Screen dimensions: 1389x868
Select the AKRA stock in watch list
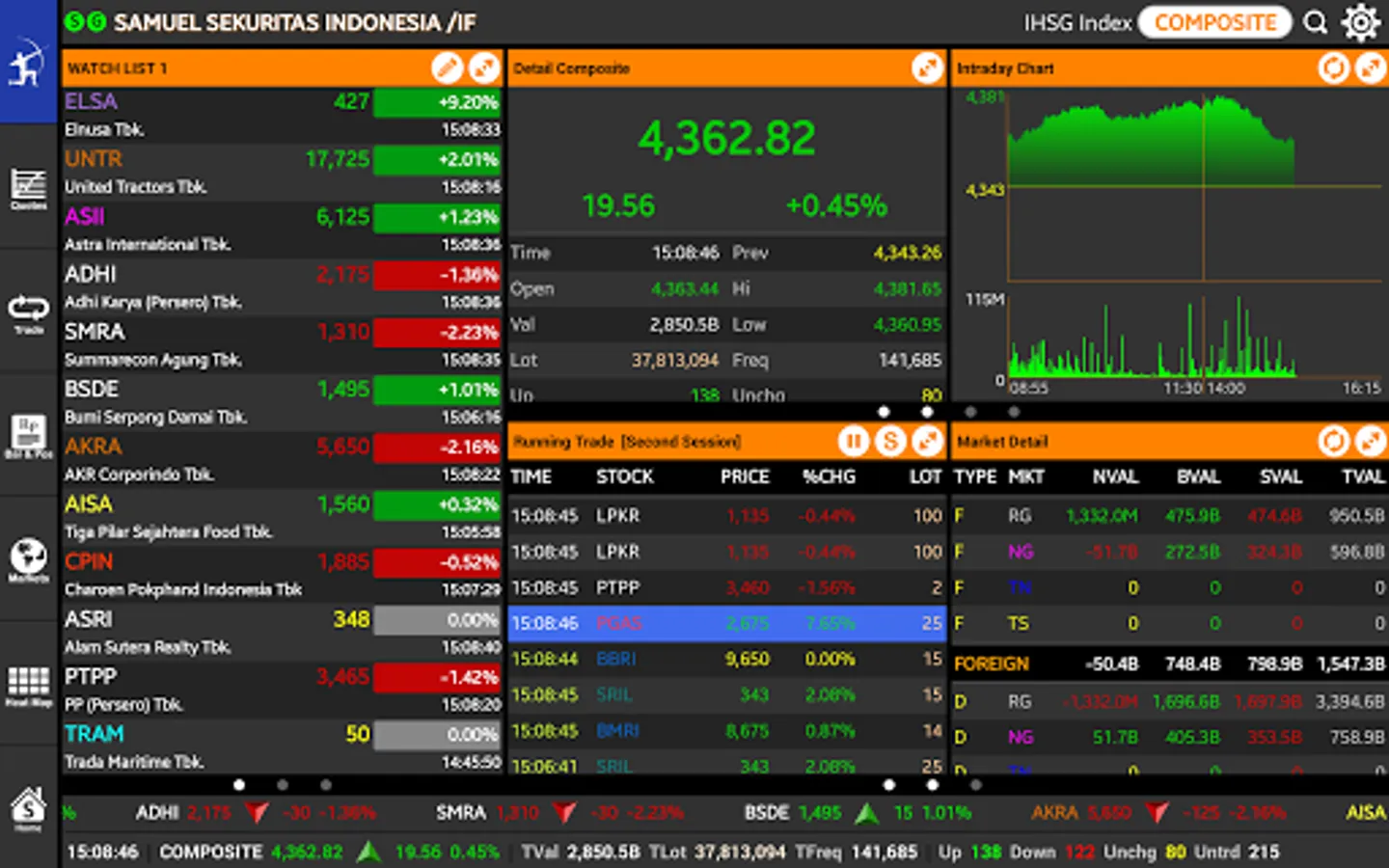coord(282,460)
